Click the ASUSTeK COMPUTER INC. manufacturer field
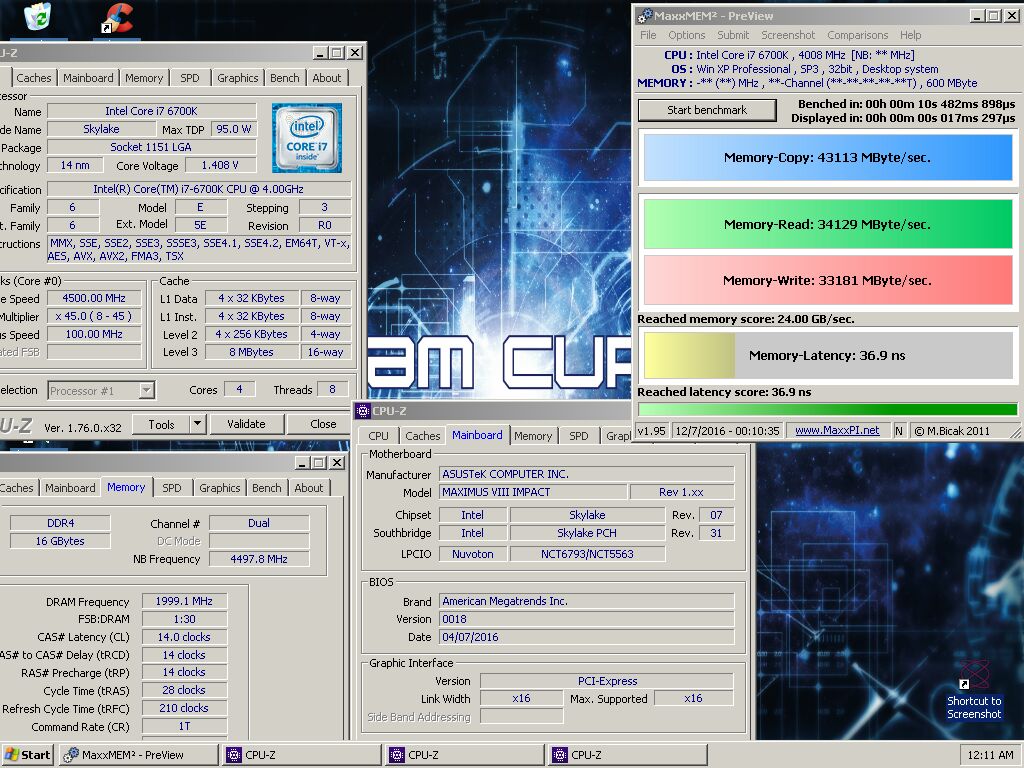The image size is (1024, 768). [x=587, y=474]
